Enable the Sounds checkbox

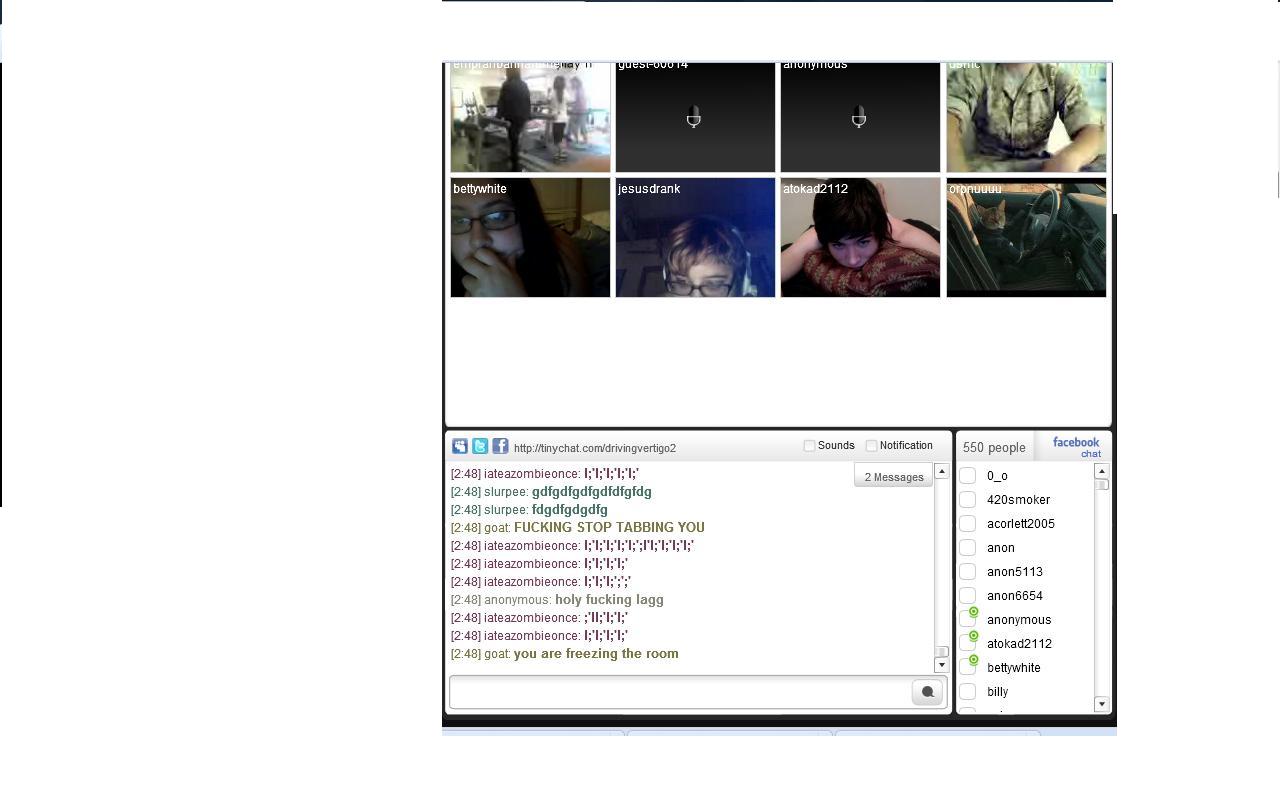tap(810, 446)
